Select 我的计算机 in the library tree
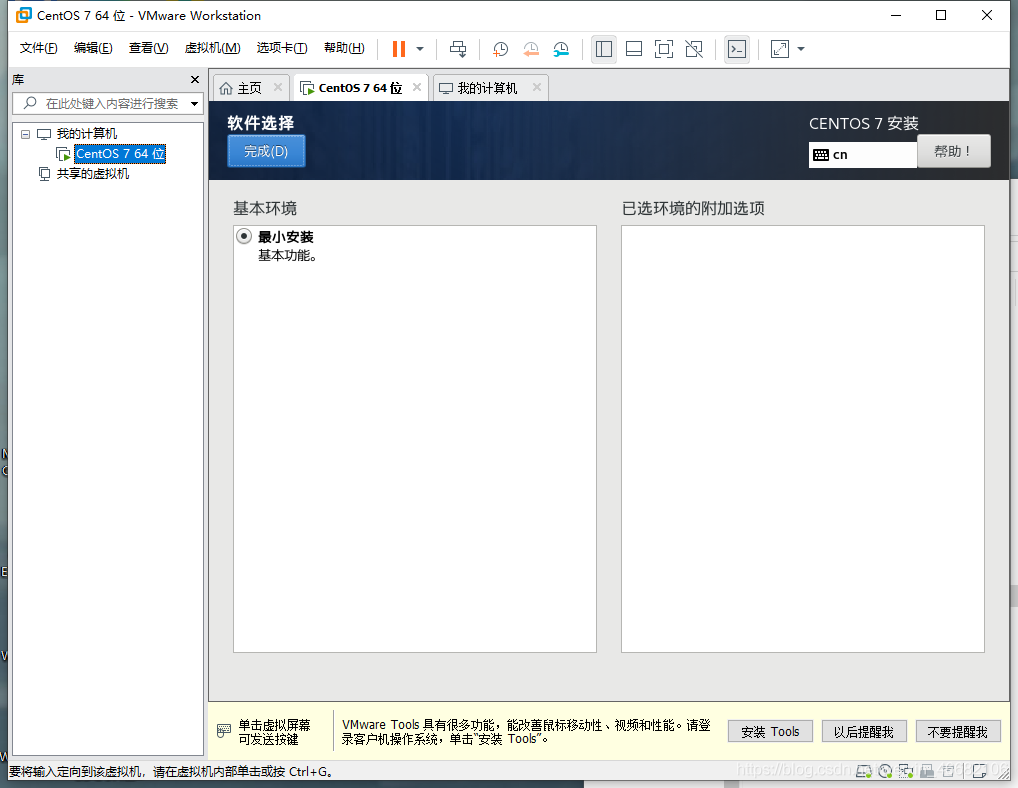The width and height of the screenshot is (1018, 788). 86,134
